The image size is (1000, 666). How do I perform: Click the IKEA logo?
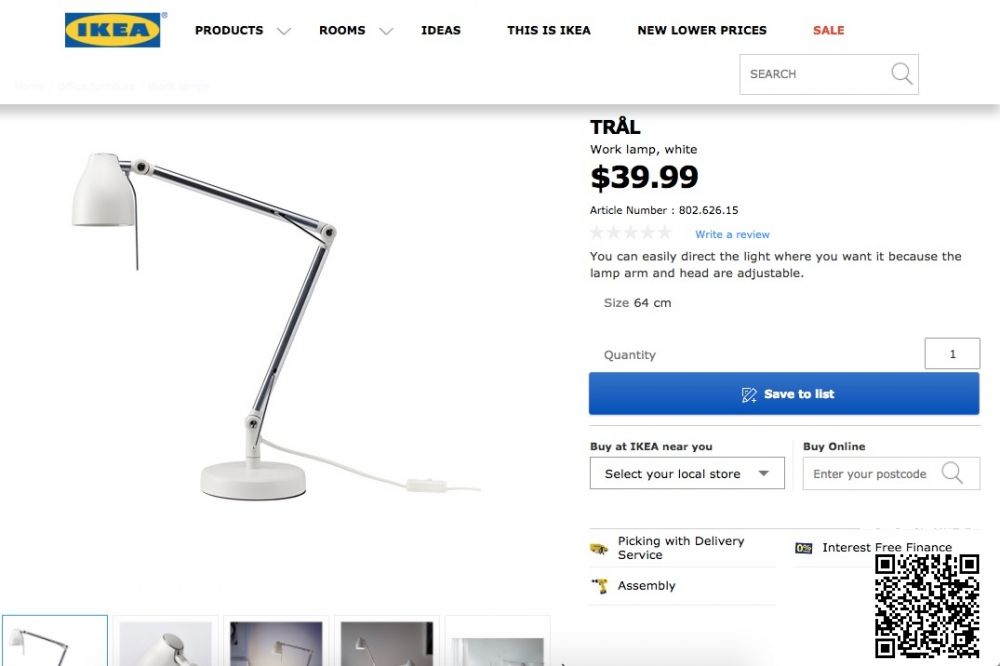click(x=113, y=30)
